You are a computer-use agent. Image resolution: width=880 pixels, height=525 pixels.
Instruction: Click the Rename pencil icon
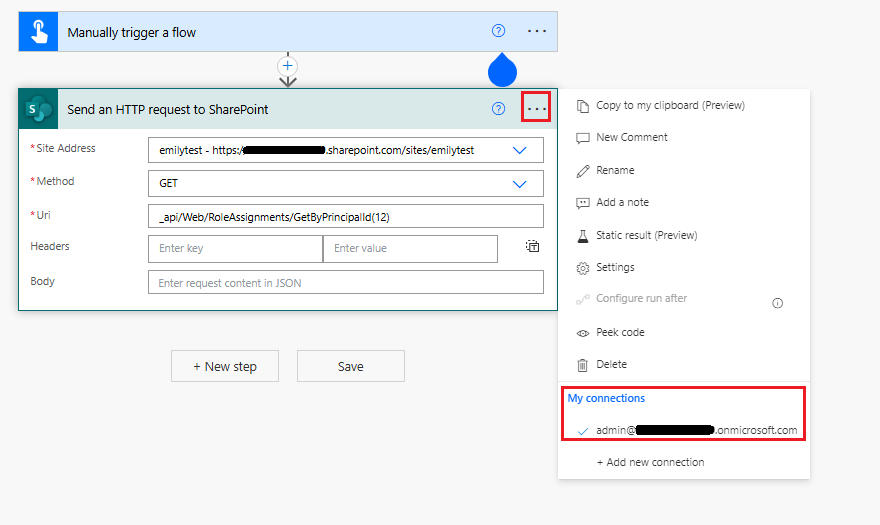pos(583,171)
